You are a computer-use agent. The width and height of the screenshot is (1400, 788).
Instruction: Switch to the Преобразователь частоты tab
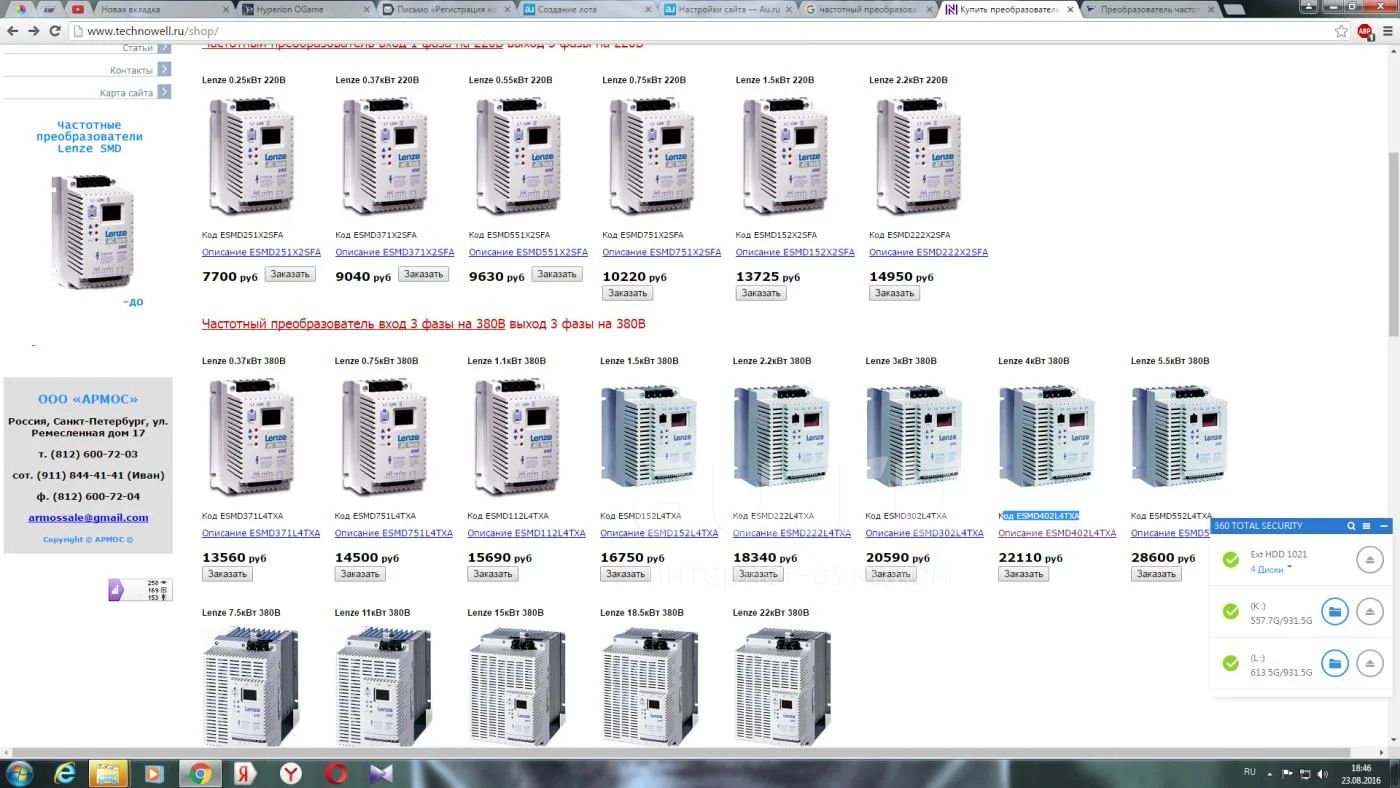(1150, 9)
